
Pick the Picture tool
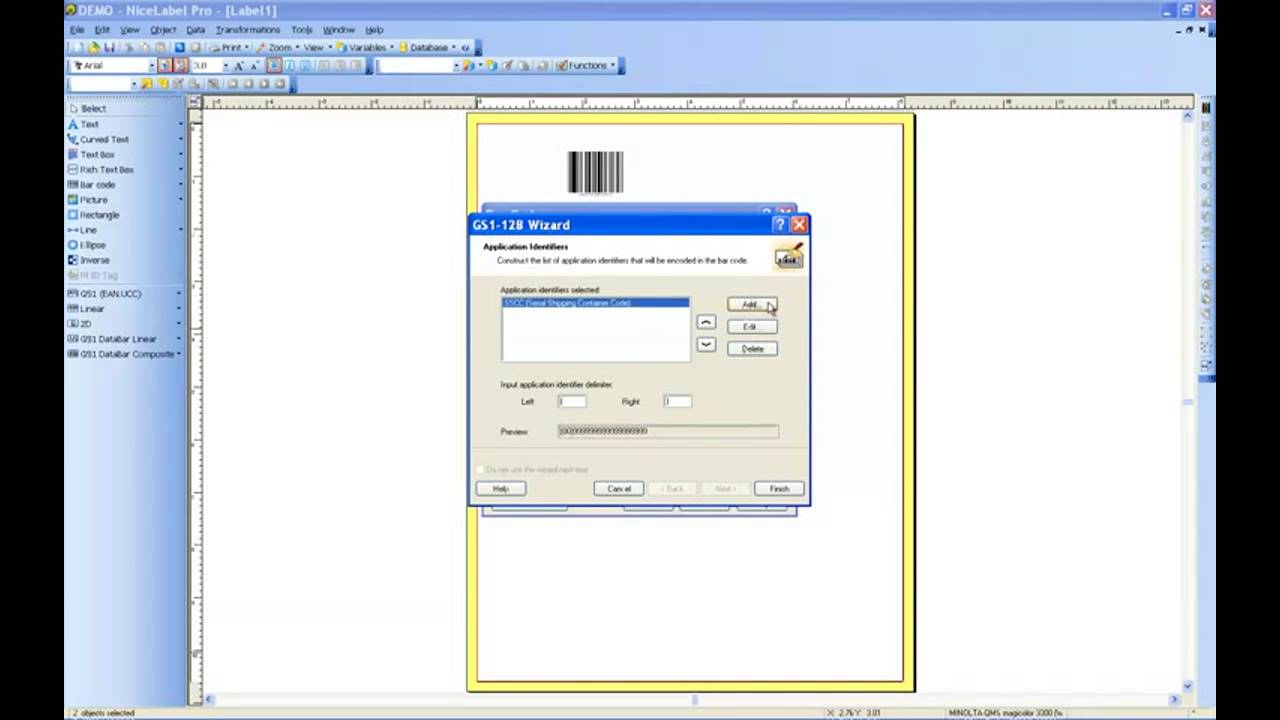tap(87, 199)
